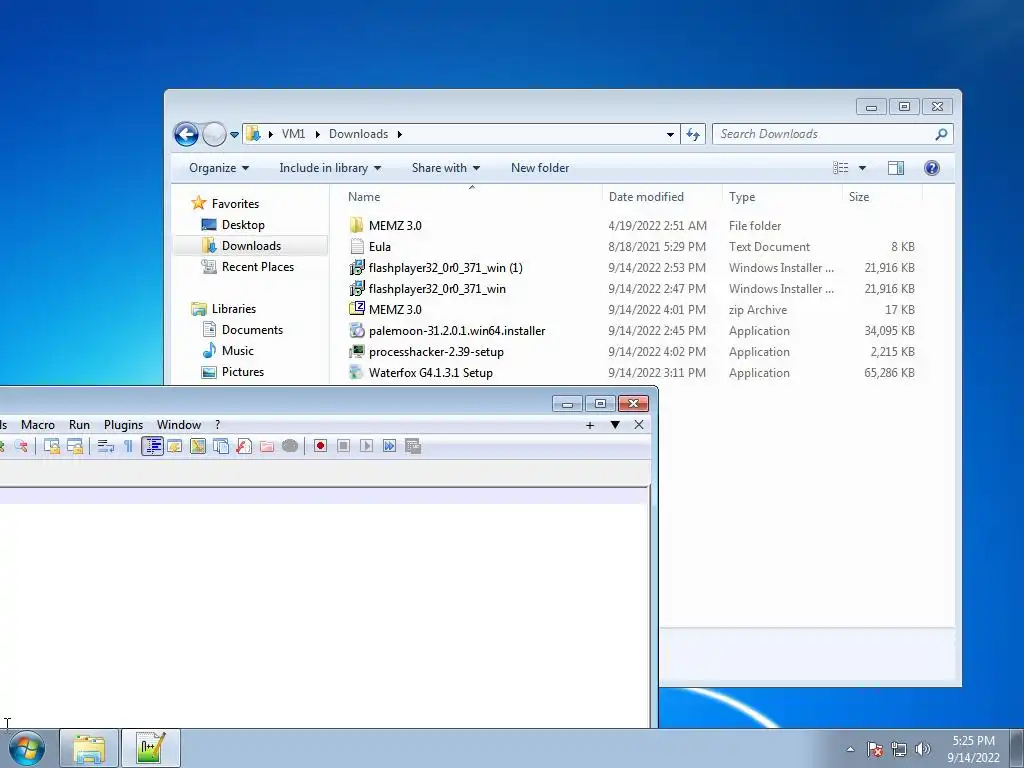Click the New folder button

click(x=540, y=168)
